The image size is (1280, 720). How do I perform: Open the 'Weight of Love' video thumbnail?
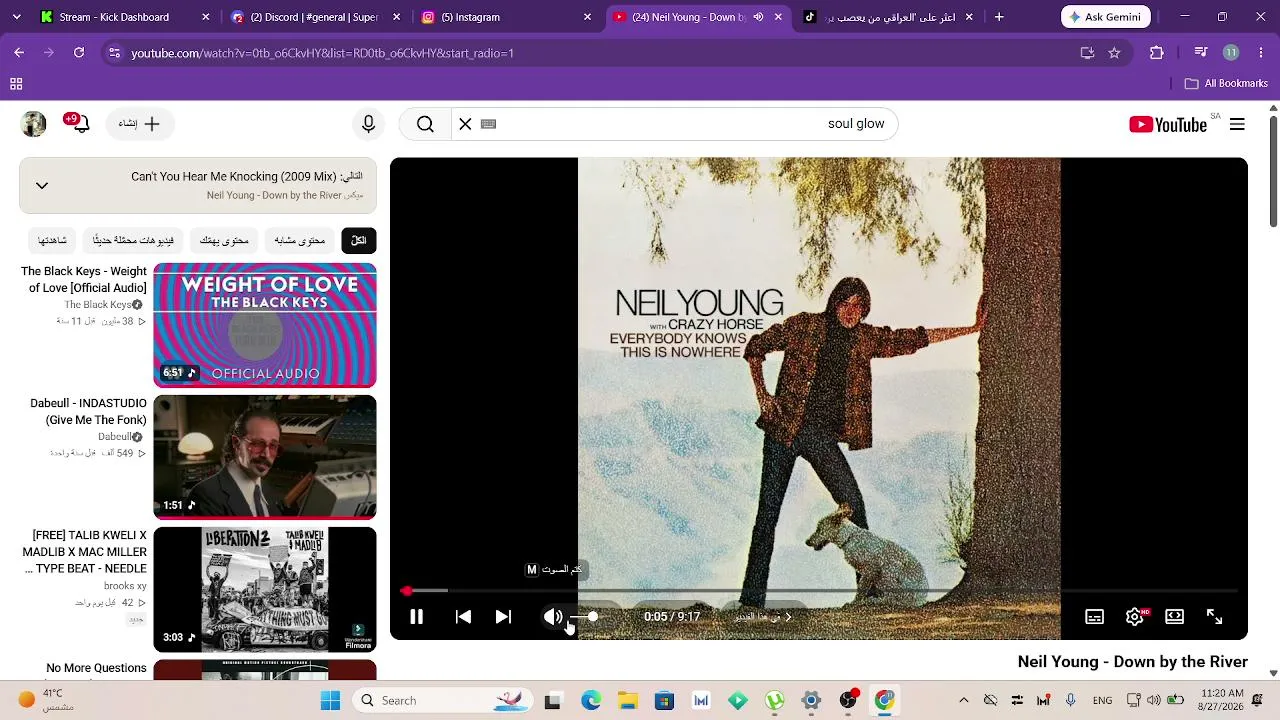click(265, 325)
